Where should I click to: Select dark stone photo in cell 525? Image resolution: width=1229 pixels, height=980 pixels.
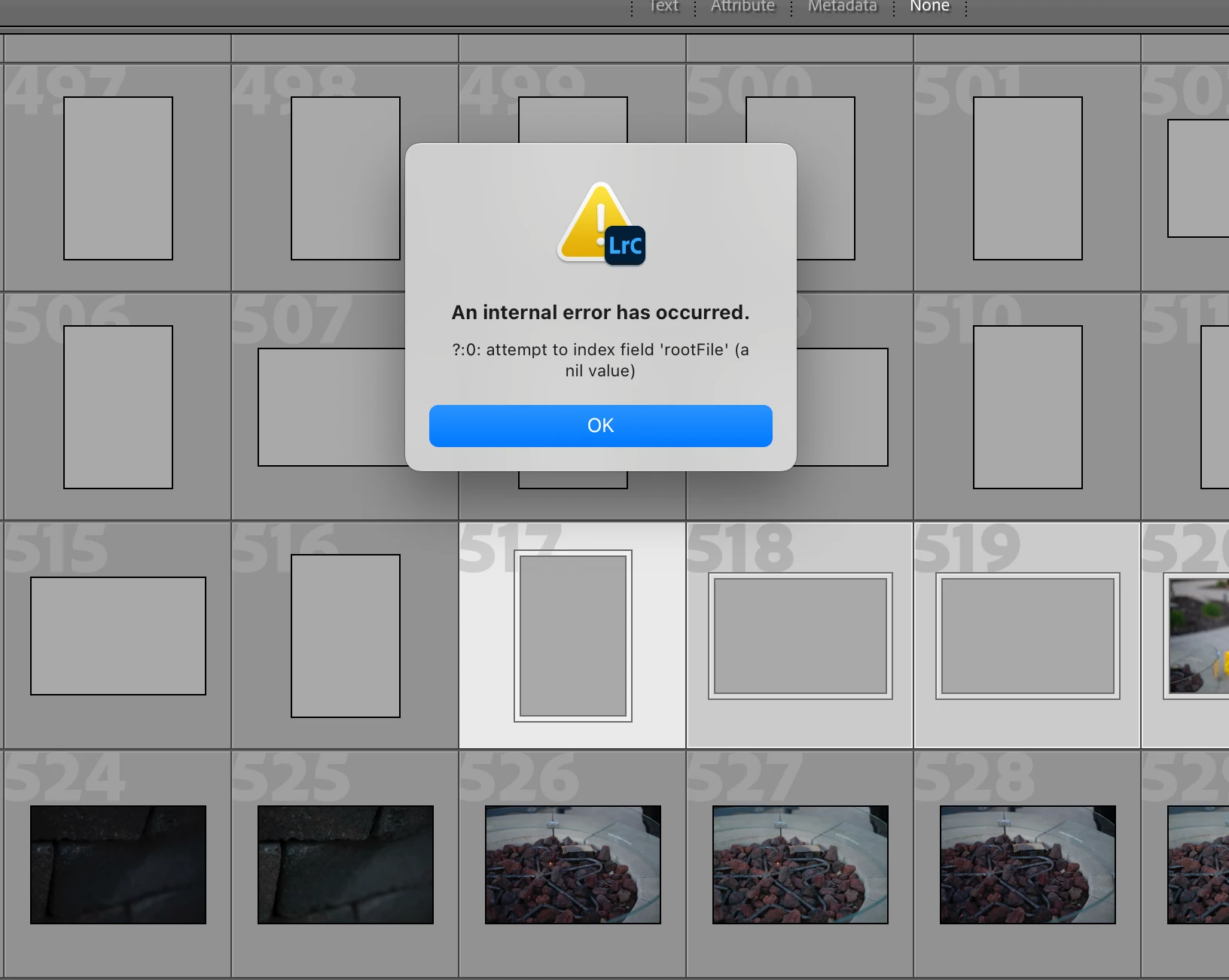click(x=346, y=865)
